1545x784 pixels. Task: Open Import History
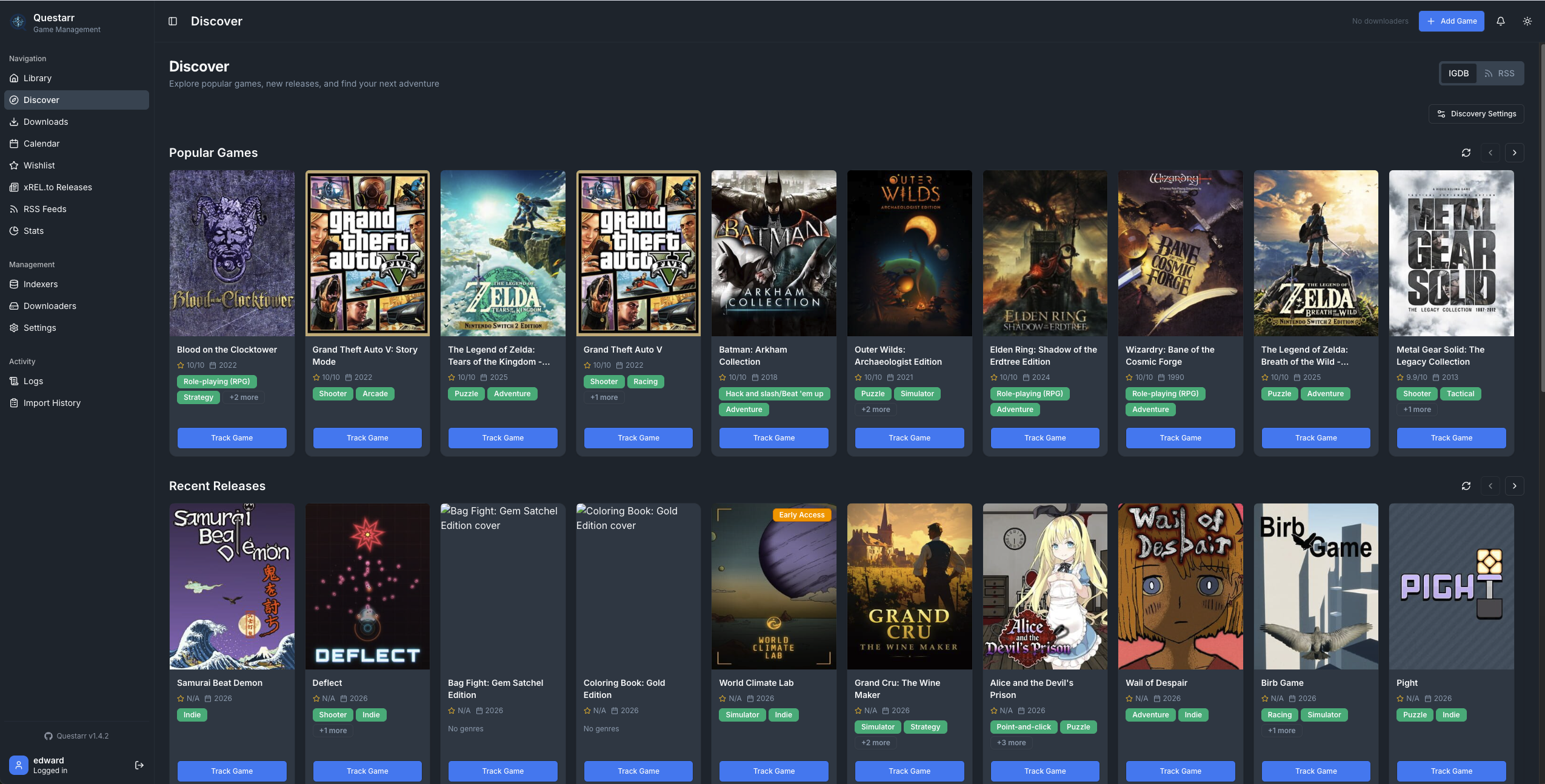tap(76, 403)
